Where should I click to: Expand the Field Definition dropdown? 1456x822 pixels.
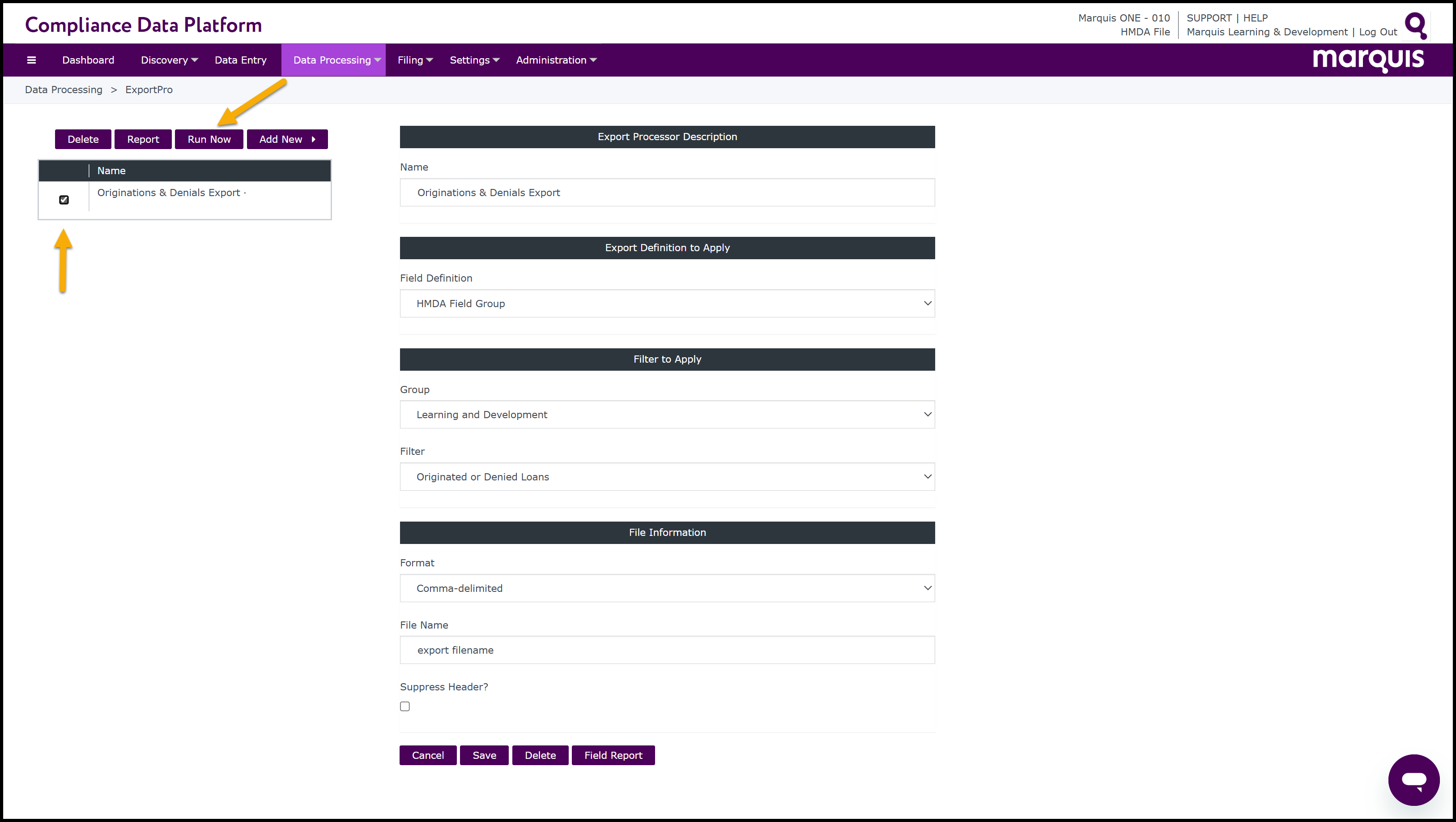667,303
